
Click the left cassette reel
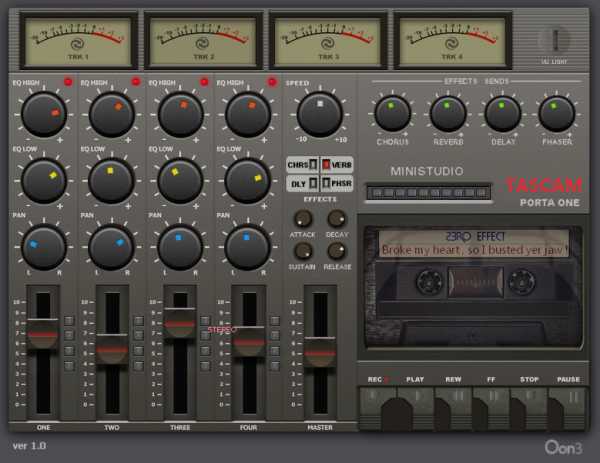coord(429,282)
